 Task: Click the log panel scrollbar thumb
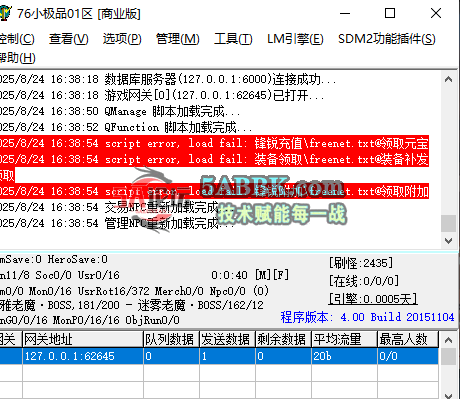click(449, 223)
